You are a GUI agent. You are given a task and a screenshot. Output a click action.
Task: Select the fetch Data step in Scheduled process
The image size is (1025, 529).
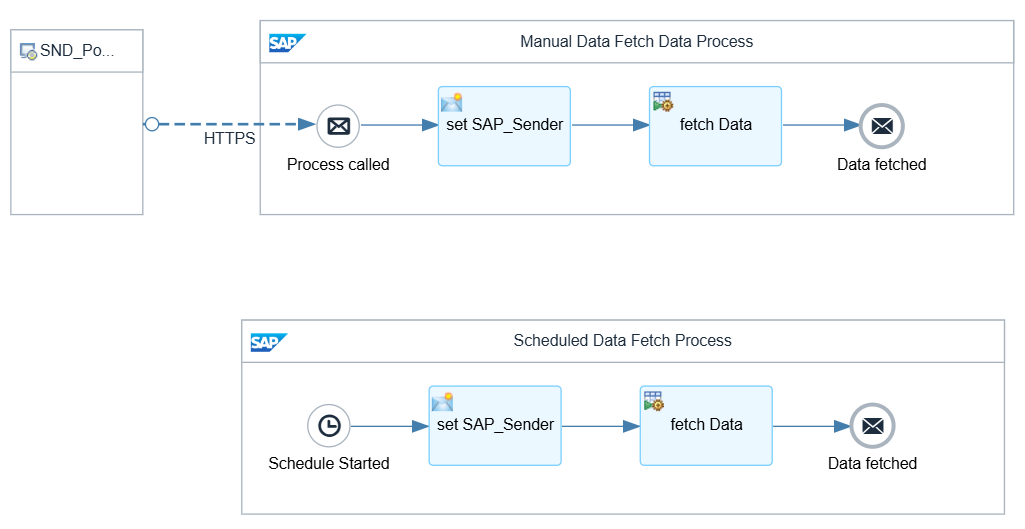706,435
